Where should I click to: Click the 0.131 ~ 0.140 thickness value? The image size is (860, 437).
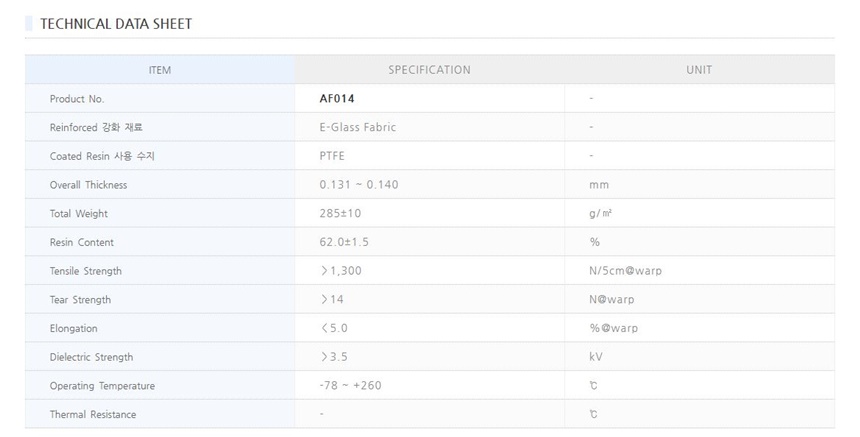pyautogui.click(x=359, y=185)
